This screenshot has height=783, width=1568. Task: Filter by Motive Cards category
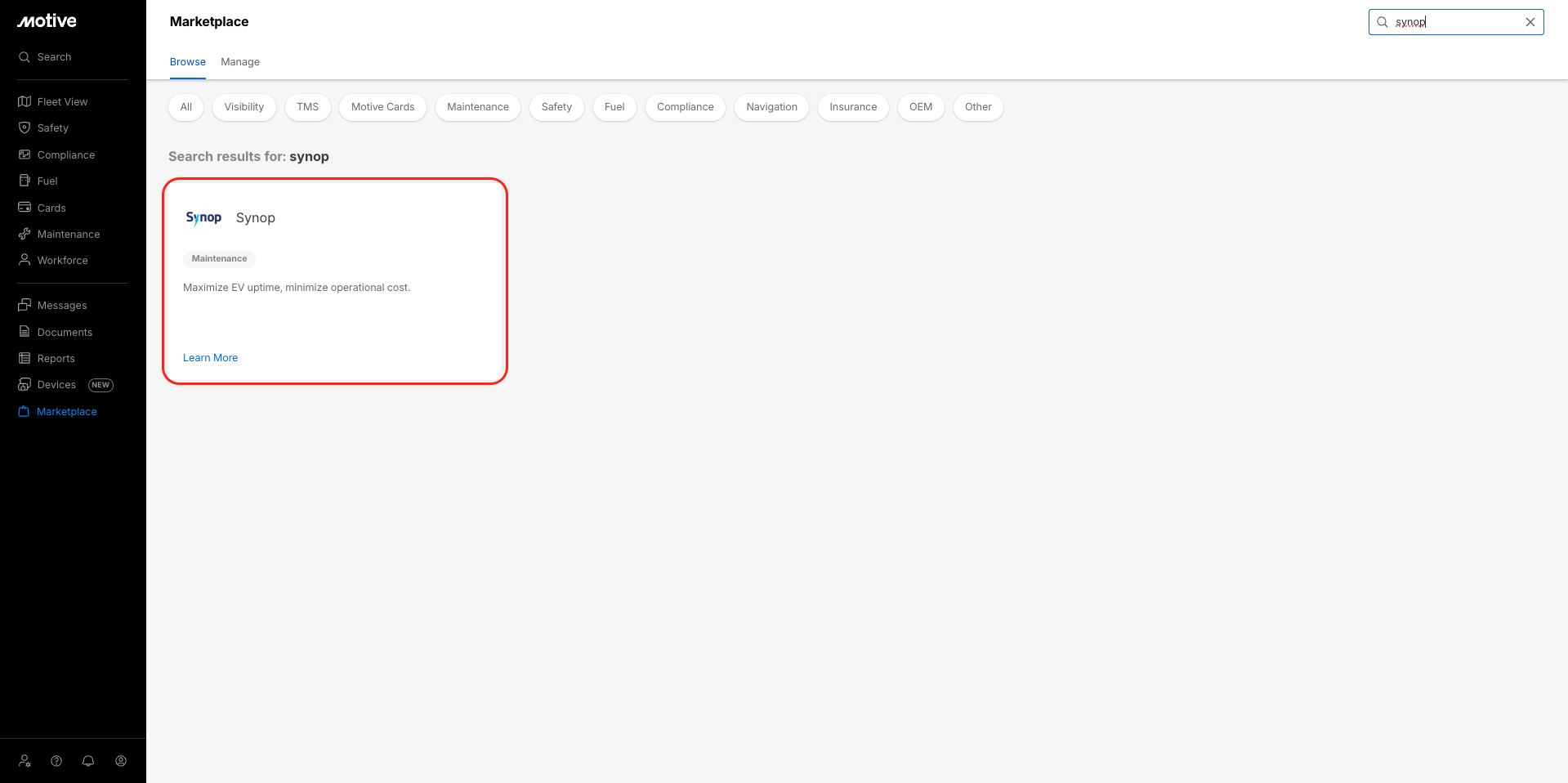coord(382,107)
